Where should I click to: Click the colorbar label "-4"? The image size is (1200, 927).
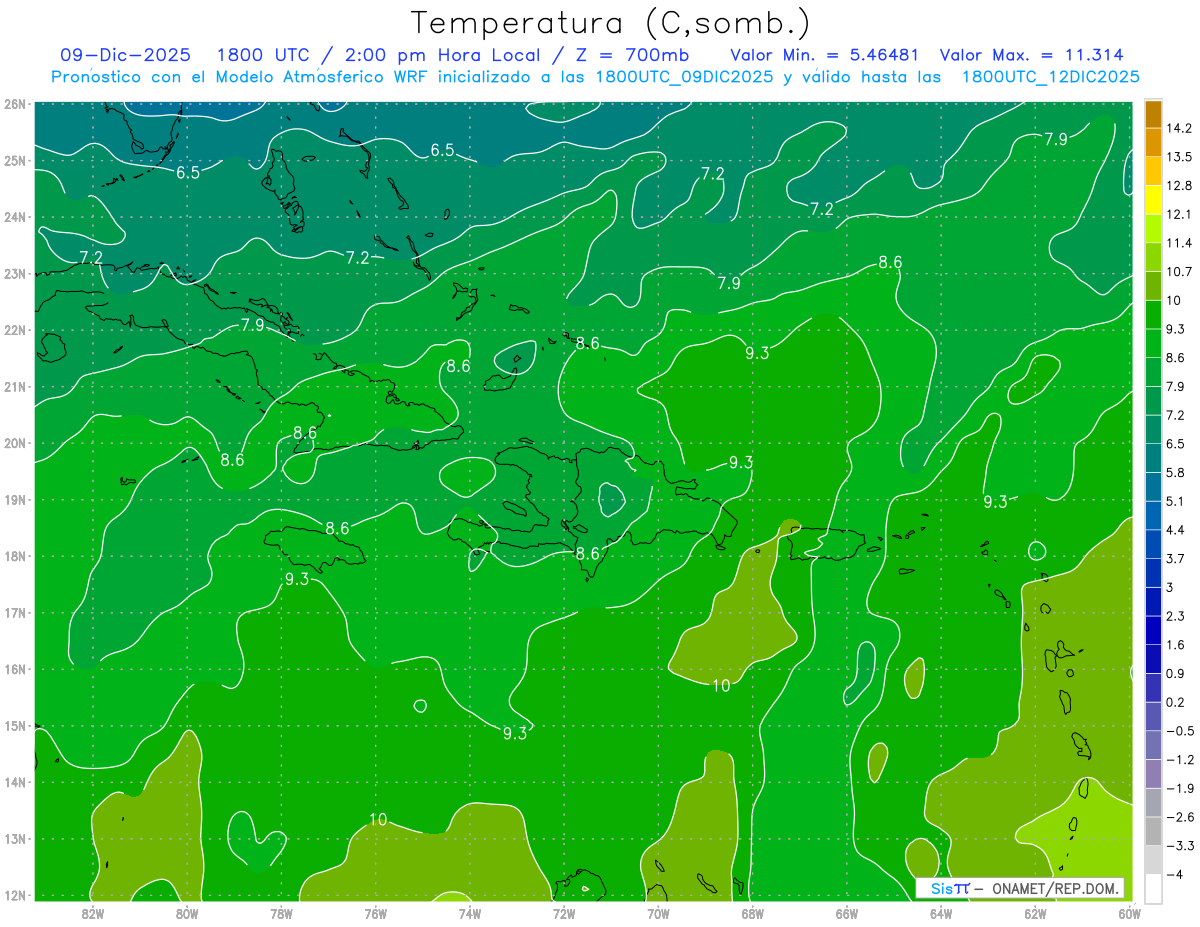pyautogui.click(x=1173, y=874)
